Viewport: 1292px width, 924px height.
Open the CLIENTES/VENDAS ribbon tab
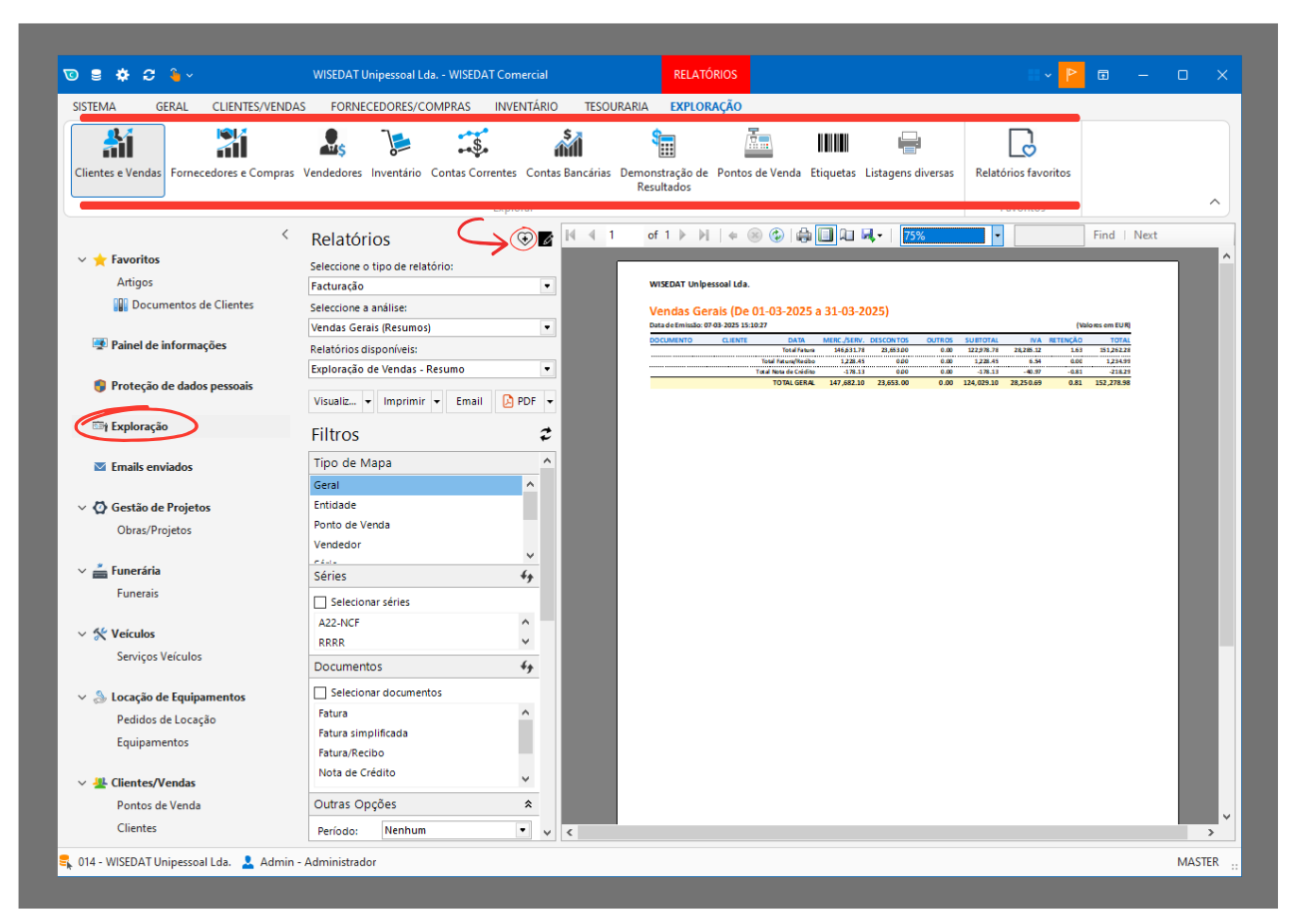pos(258,107)
